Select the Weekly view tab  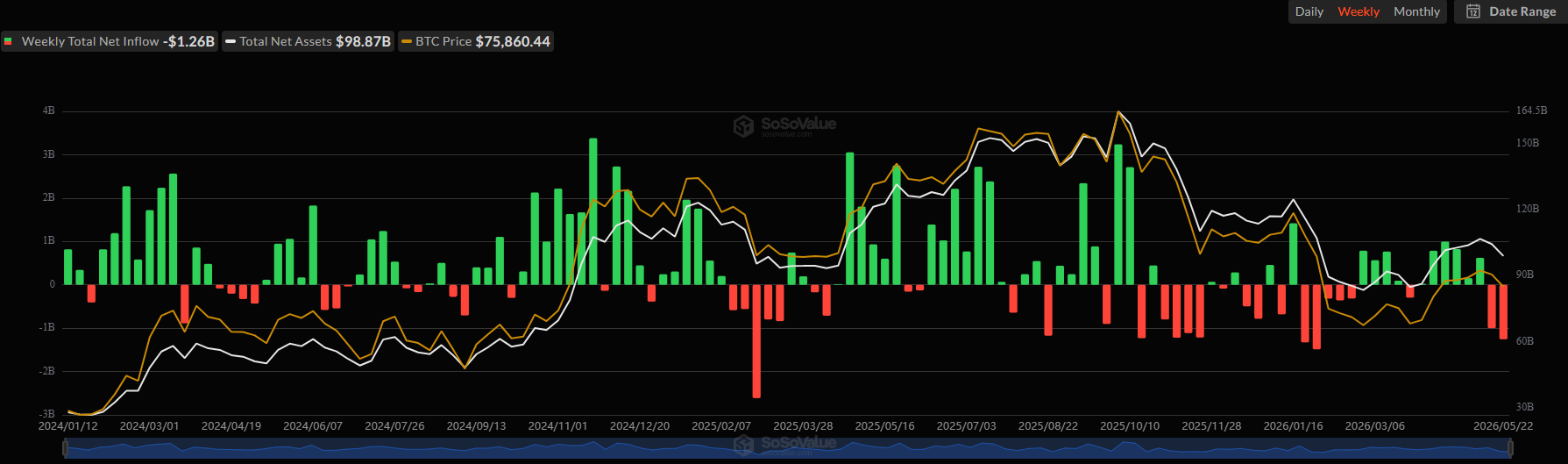(x=1359, y=11)
